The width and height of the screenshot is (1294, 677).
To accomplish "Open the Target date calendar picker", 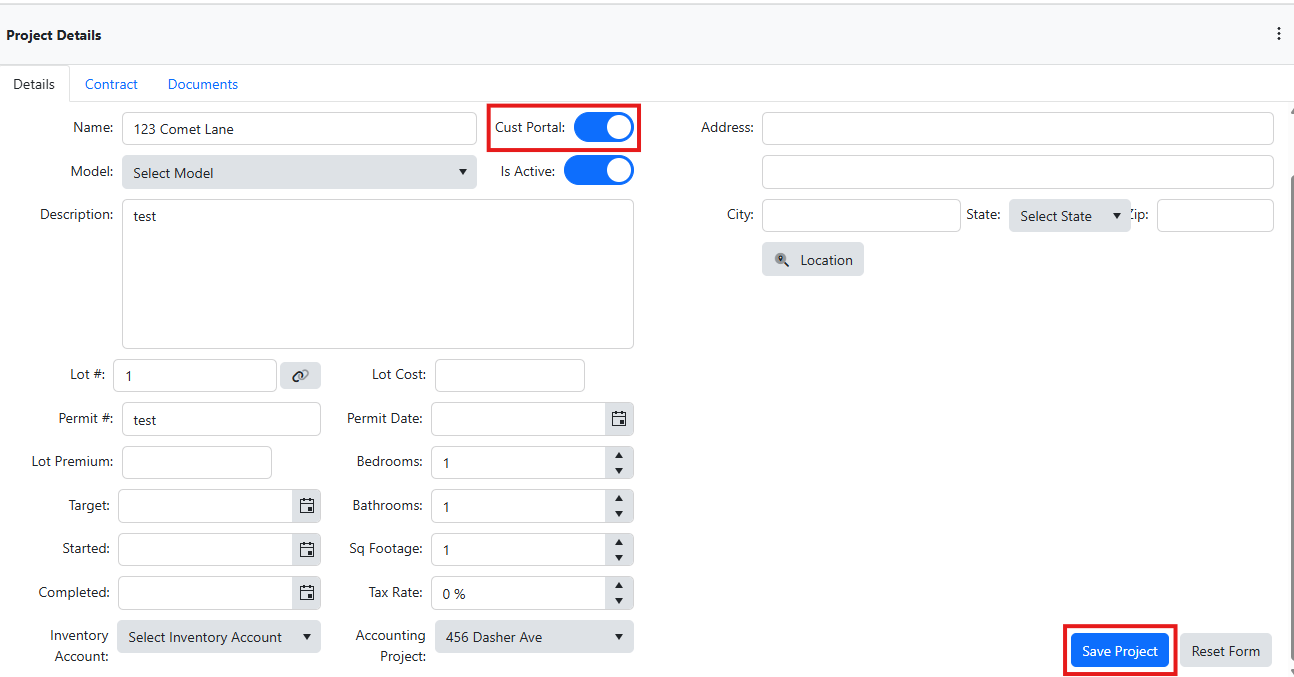I will tap(307, 506).
